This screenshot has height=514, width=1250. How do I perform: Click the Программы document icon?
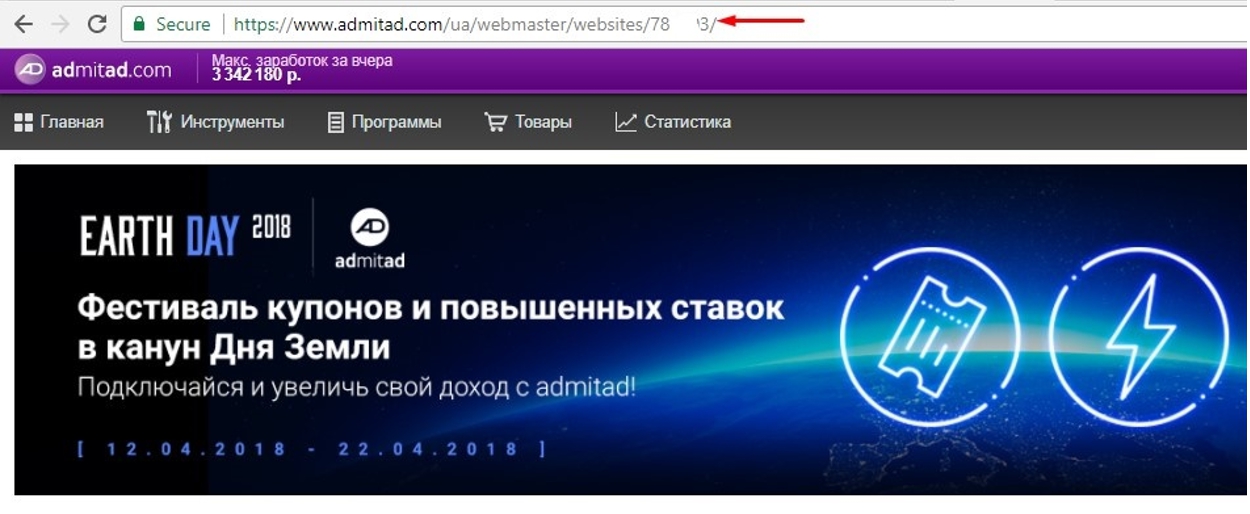pos(336,122)
